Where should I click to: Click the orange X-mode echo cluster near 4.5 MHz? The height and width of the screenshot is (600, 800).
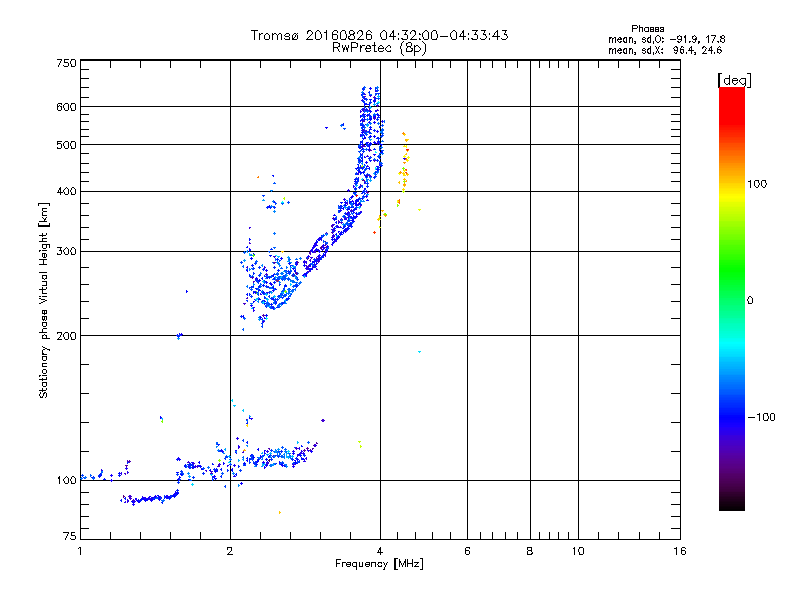(x=404, y=168)
